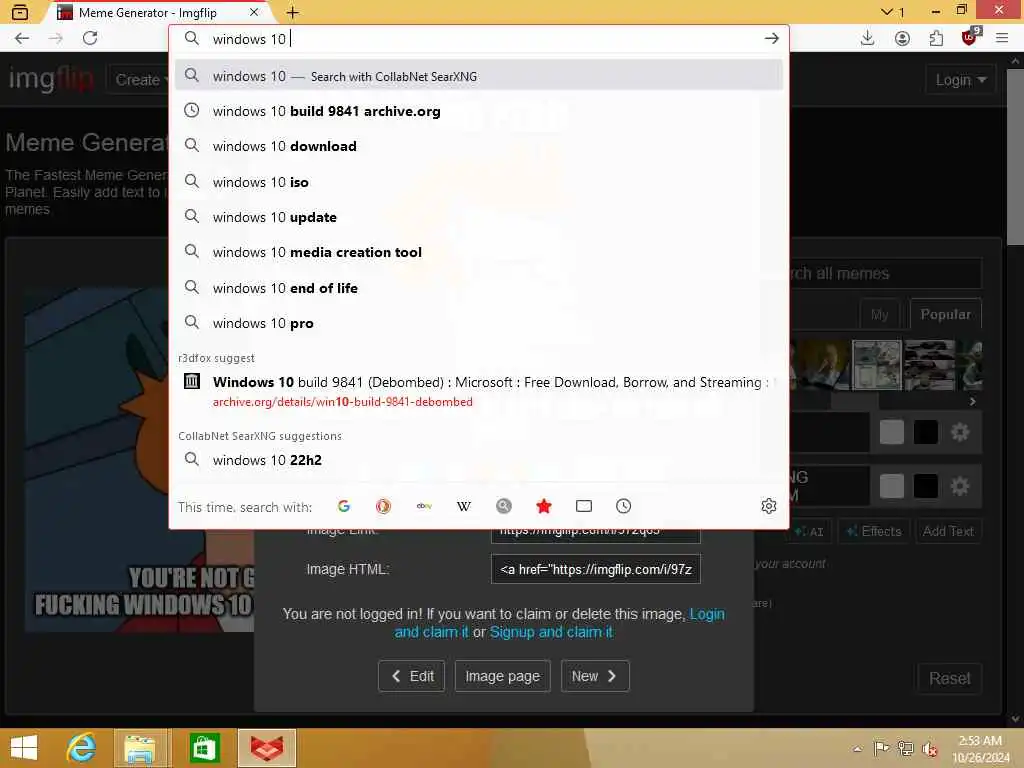Choose suggestion windows 10 end of life
Viewport: 1024px width, 768px height.
pos(479,288)
